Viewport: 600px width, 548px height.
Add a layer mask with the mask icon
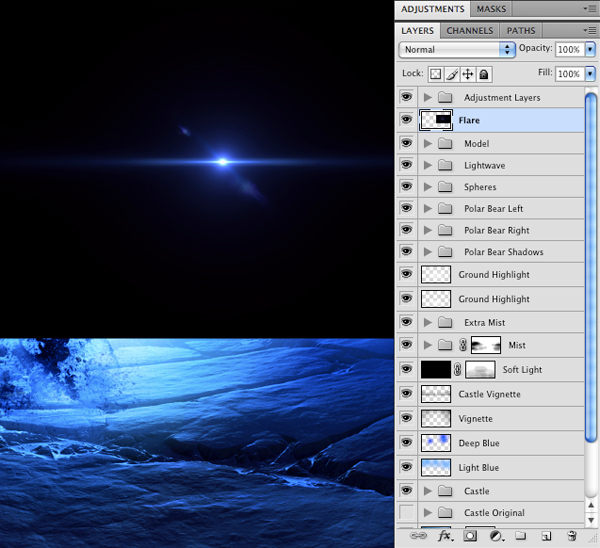click(x=470, y=536)
